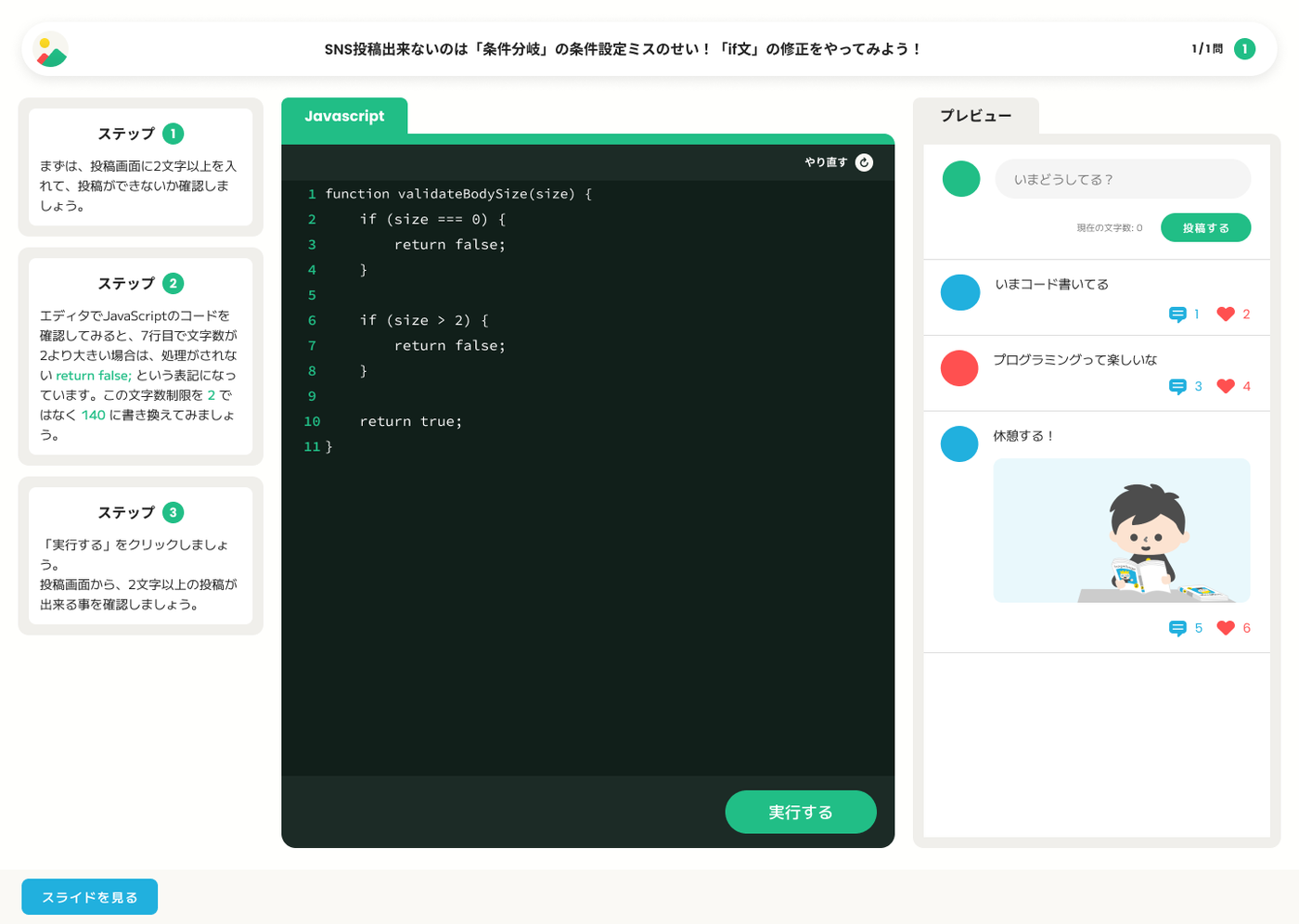1299x924 pixels.
Task: Like the いまコード書いてる post with heart
Action: (1226, 314)
